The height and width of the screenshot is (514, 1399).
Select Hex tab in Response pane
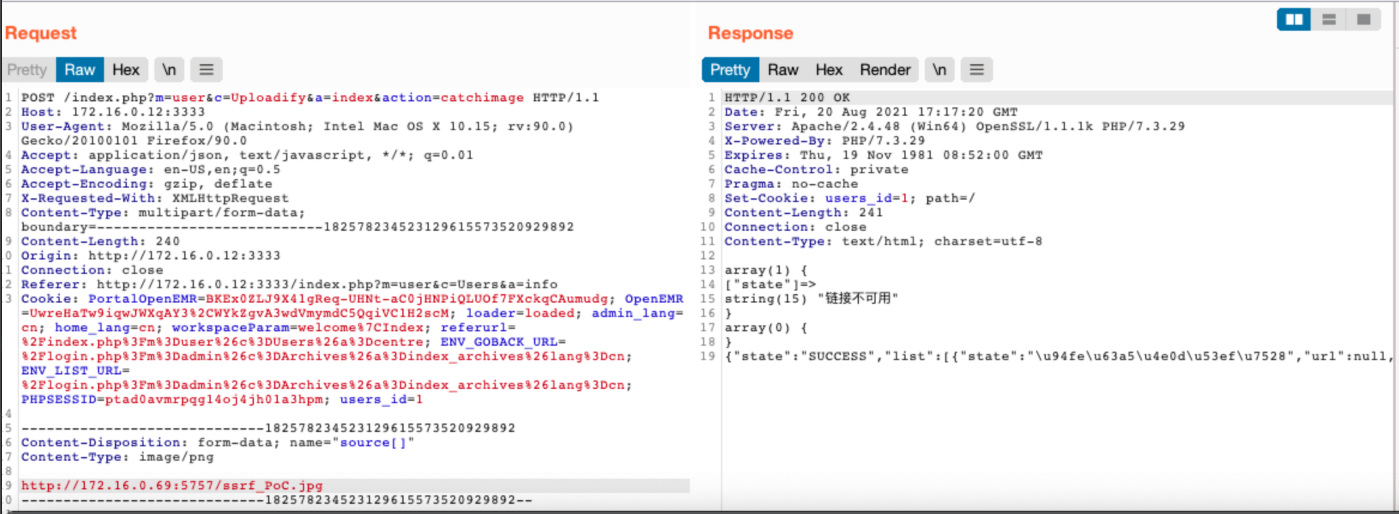click(829, 69)
